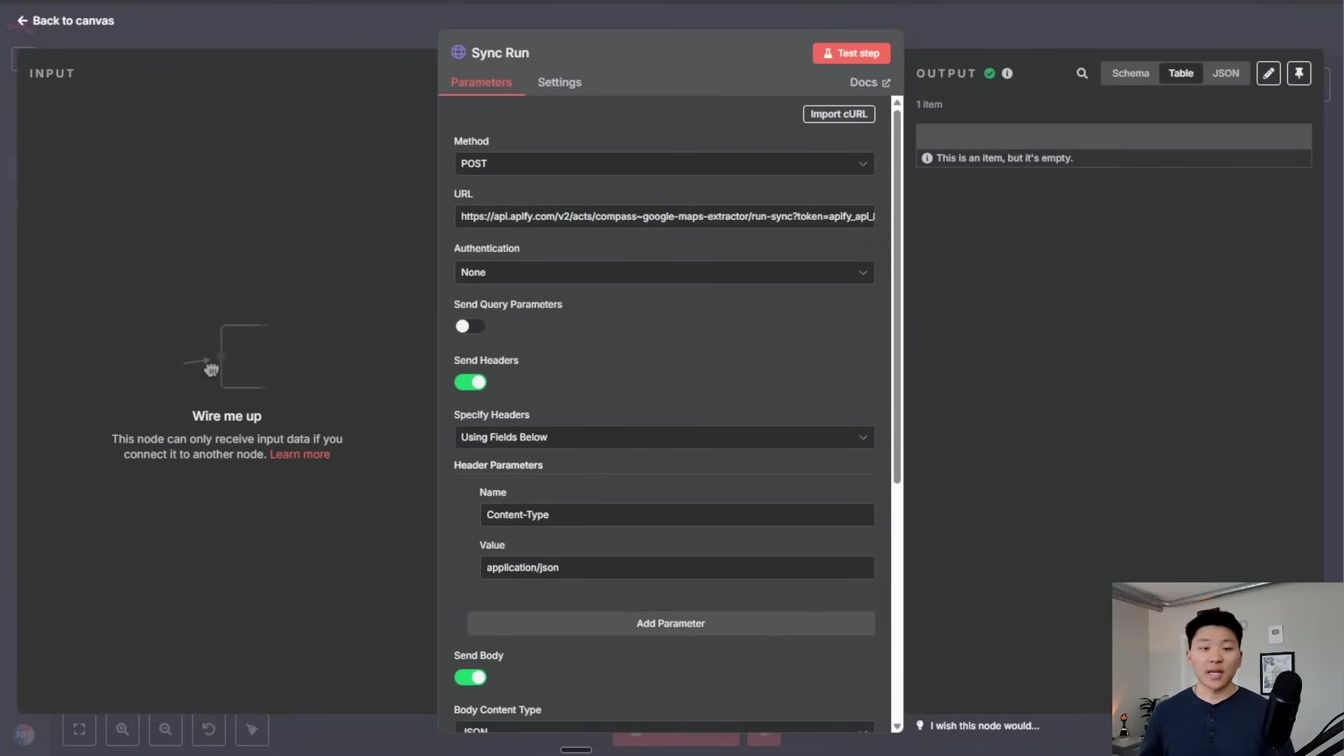1344x756 pixels.
Task: Switch output view to Schema
Action: pos(1130,73)
